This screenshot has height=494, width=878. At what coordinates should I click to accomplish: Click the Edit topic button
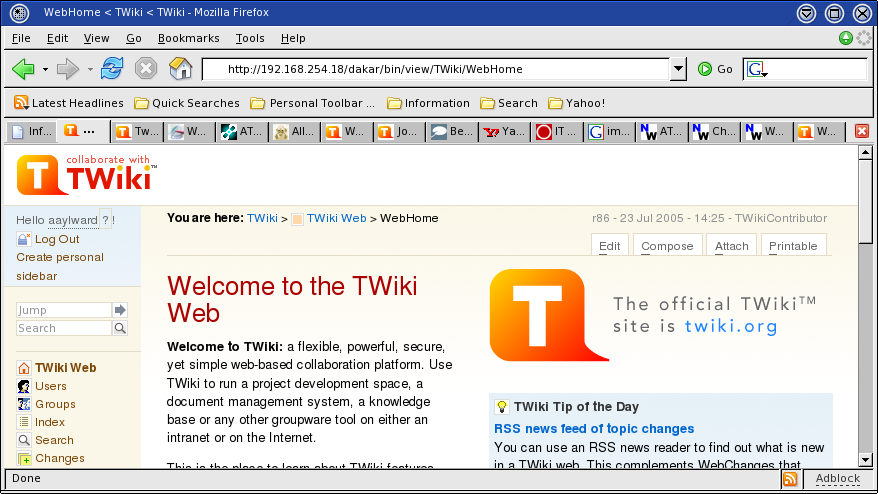click(x=609, y=246)
